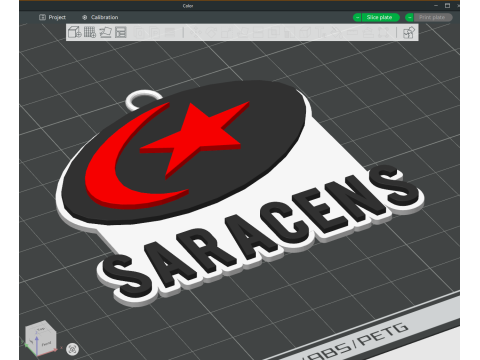
Task: Select the Text shape tool icon
Action: pos(321,33)
